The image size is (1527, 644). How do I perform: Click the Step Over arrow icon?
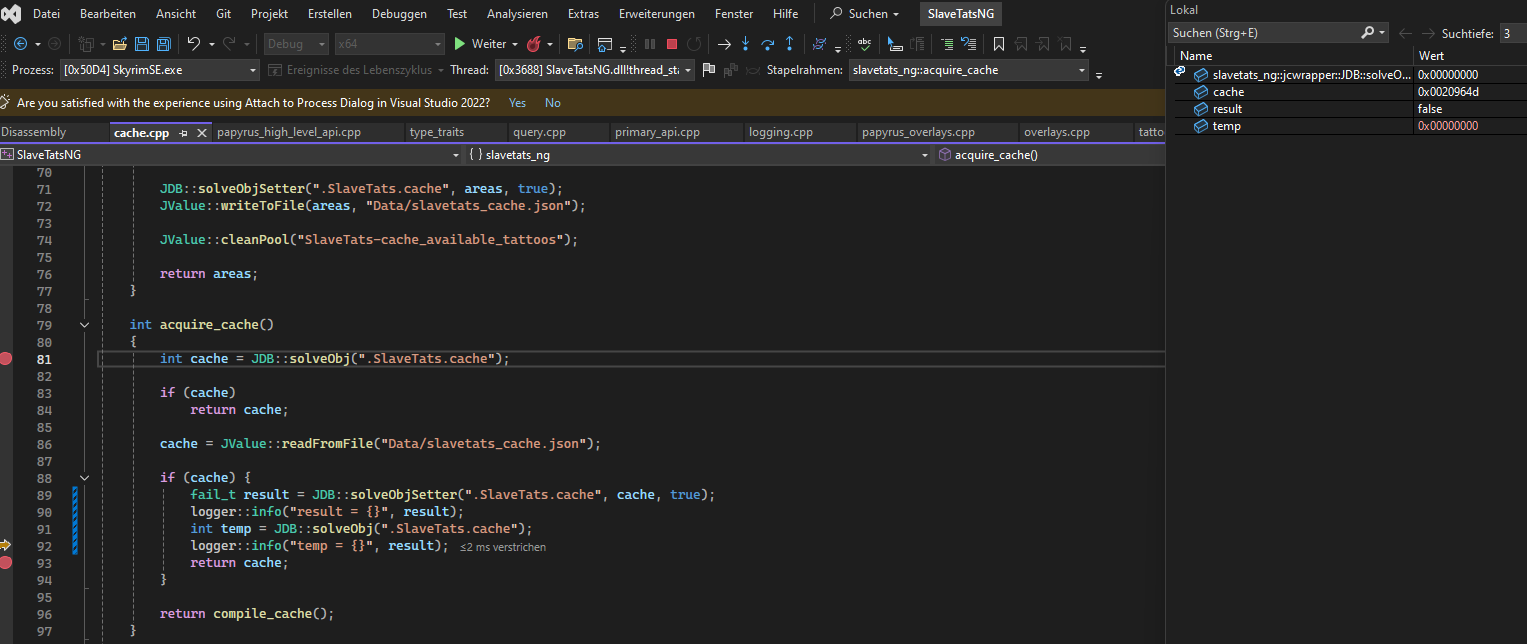(x=767, y=44)
